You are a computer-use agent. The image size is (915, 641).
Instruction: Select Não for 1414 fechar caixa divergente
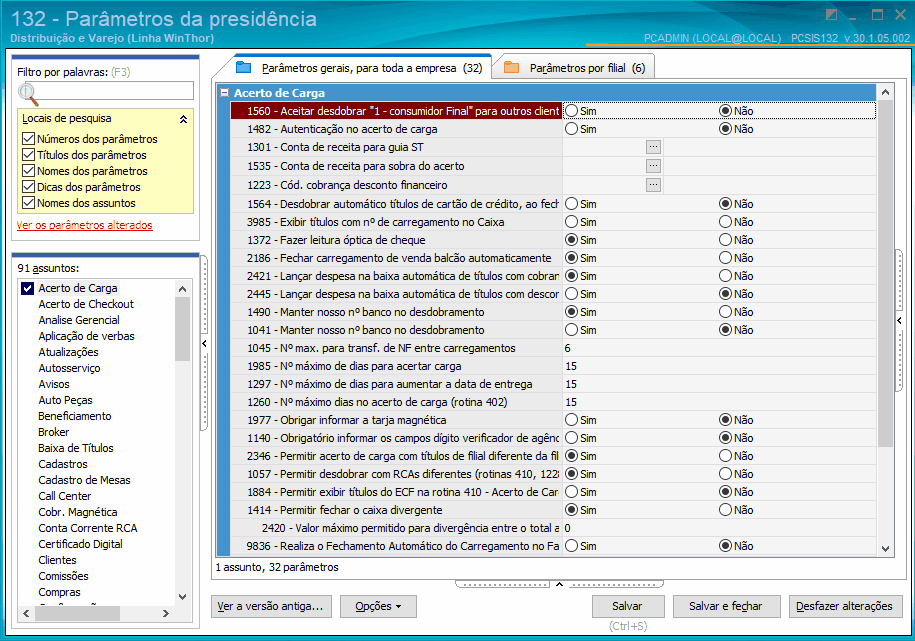725,510
